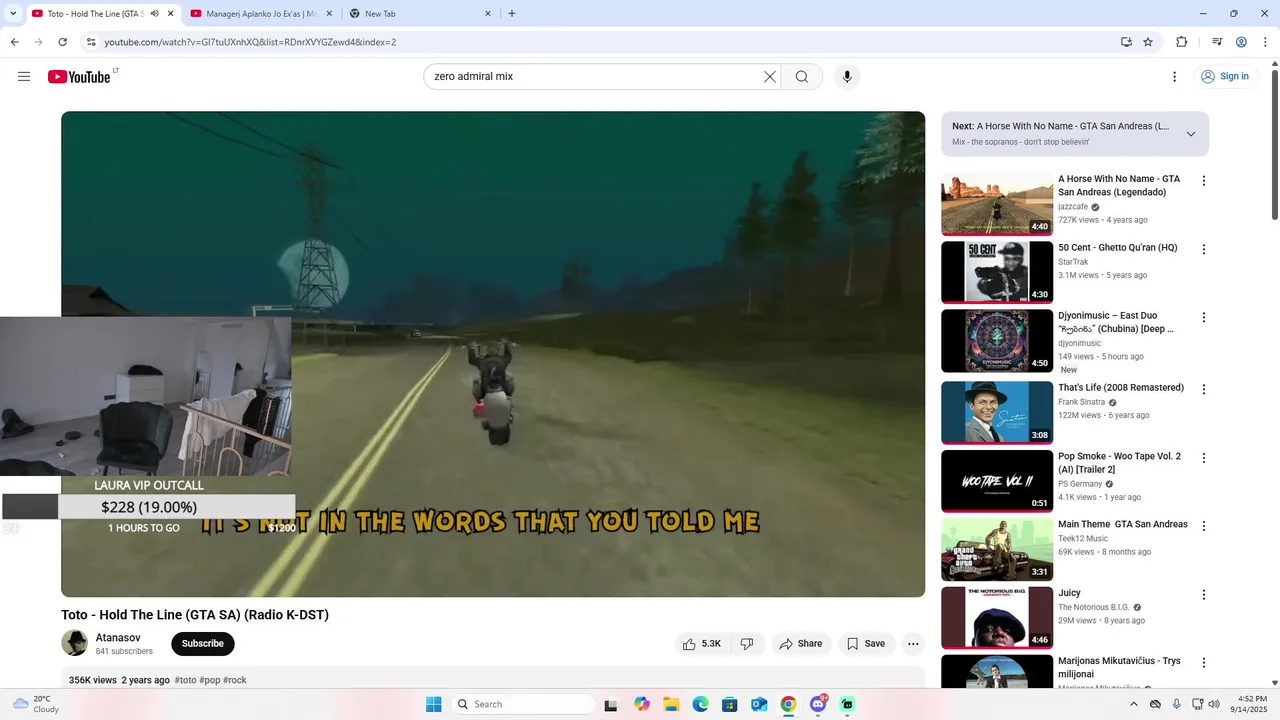
Task: Open the #rock hashtag link
Action: 234,680
